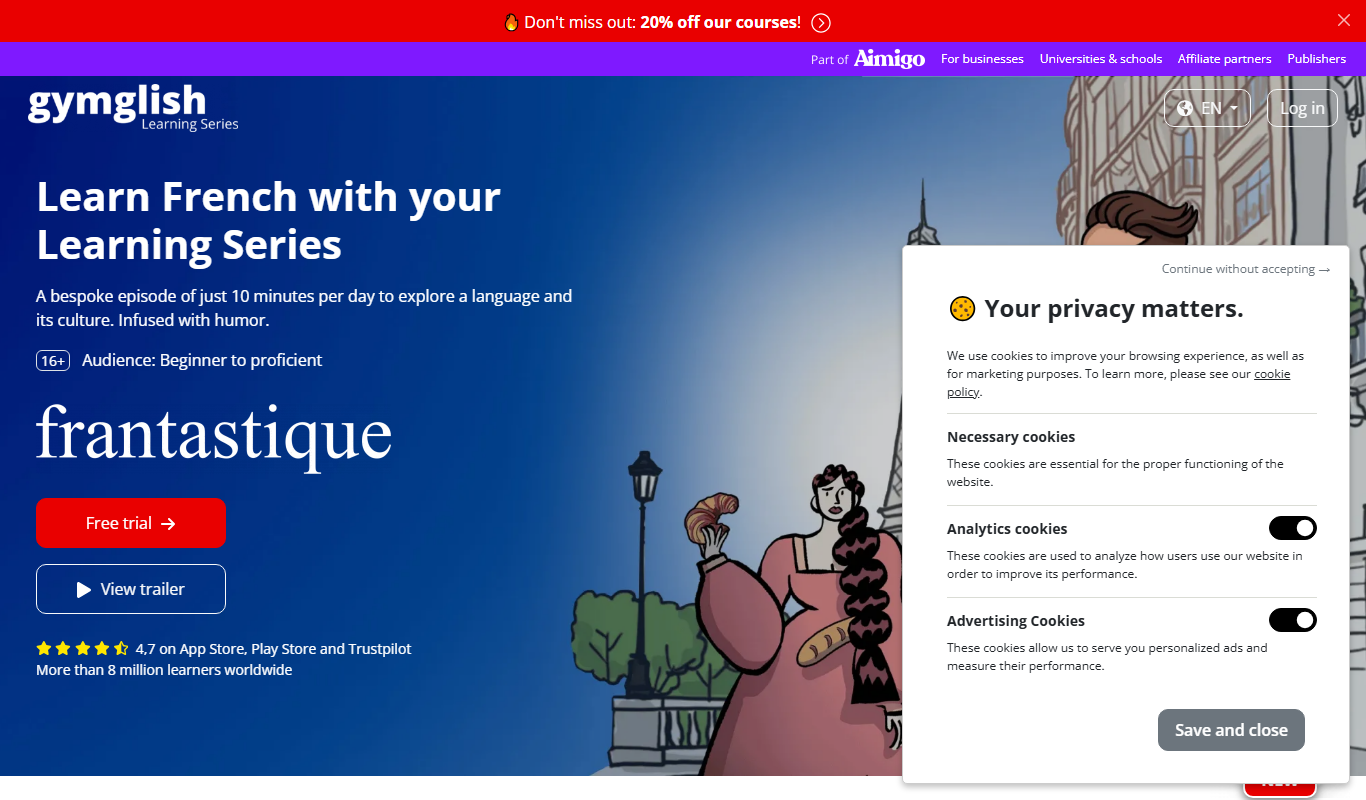The width and height of the screenshot is (1366, 800).
Task: Start the Free trial
Action: [x=131, y=523]
